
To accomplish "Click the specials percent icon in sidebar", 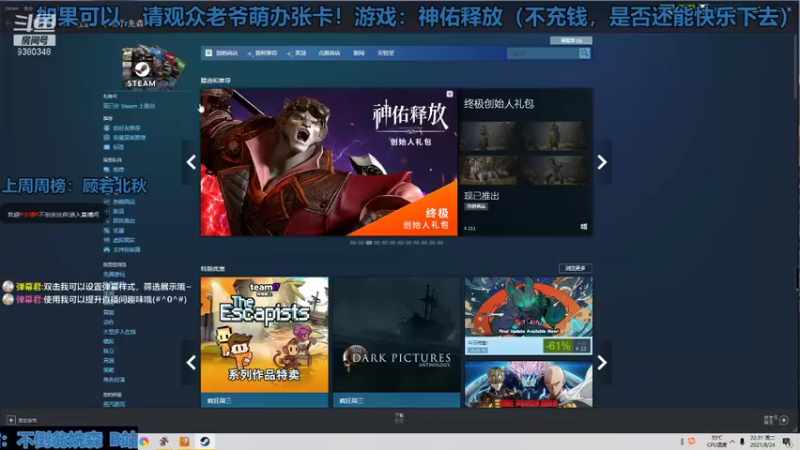I will (106, 231).
